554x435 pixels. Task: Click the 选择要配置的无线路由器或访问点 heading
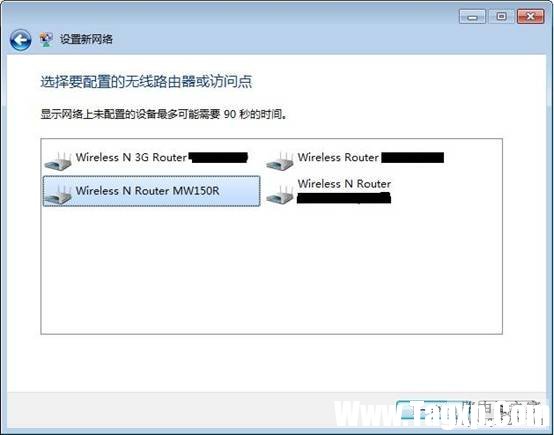coord(146,82)
